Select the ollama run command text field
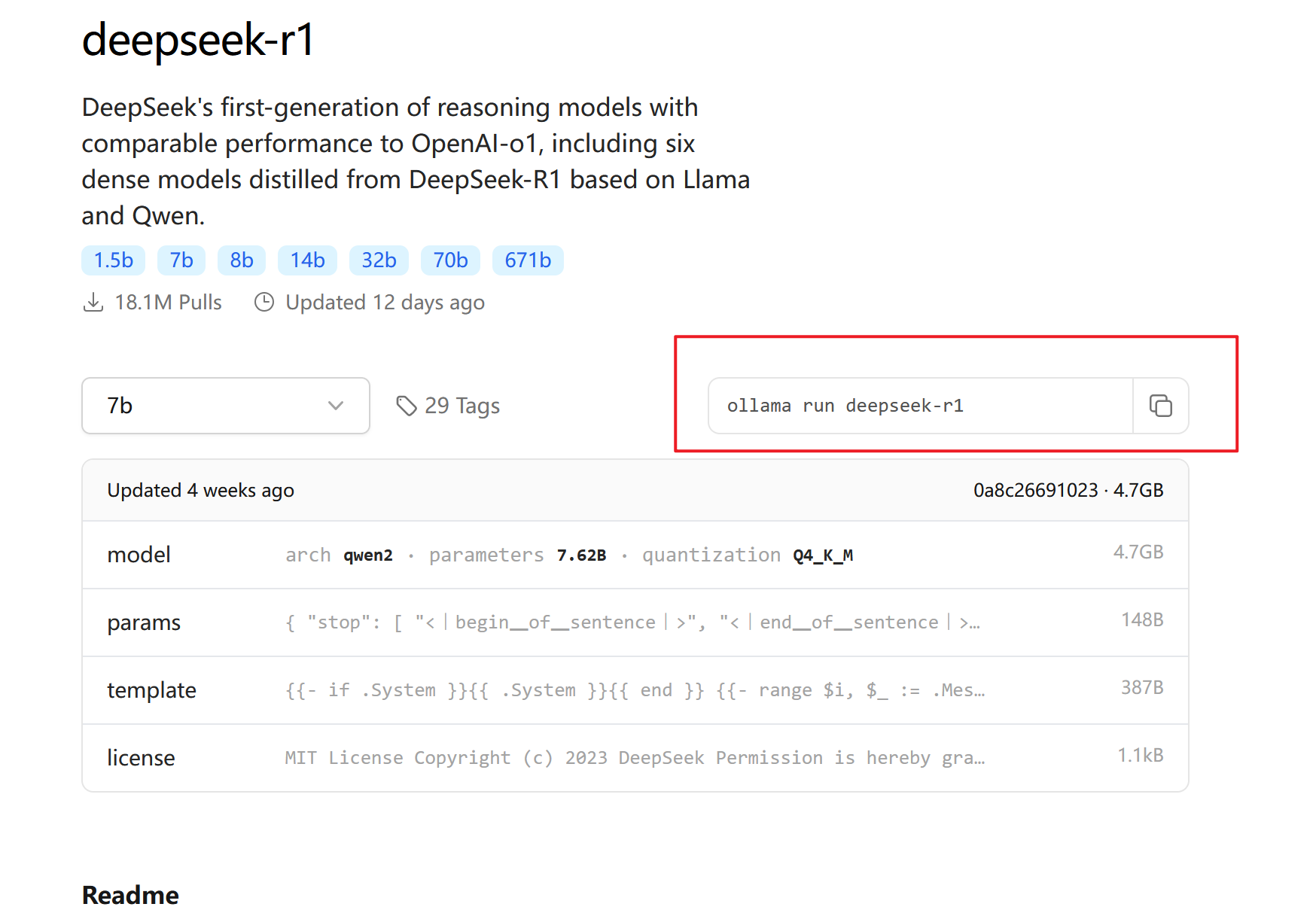1316x916 pixels. [x=903, y=406]
